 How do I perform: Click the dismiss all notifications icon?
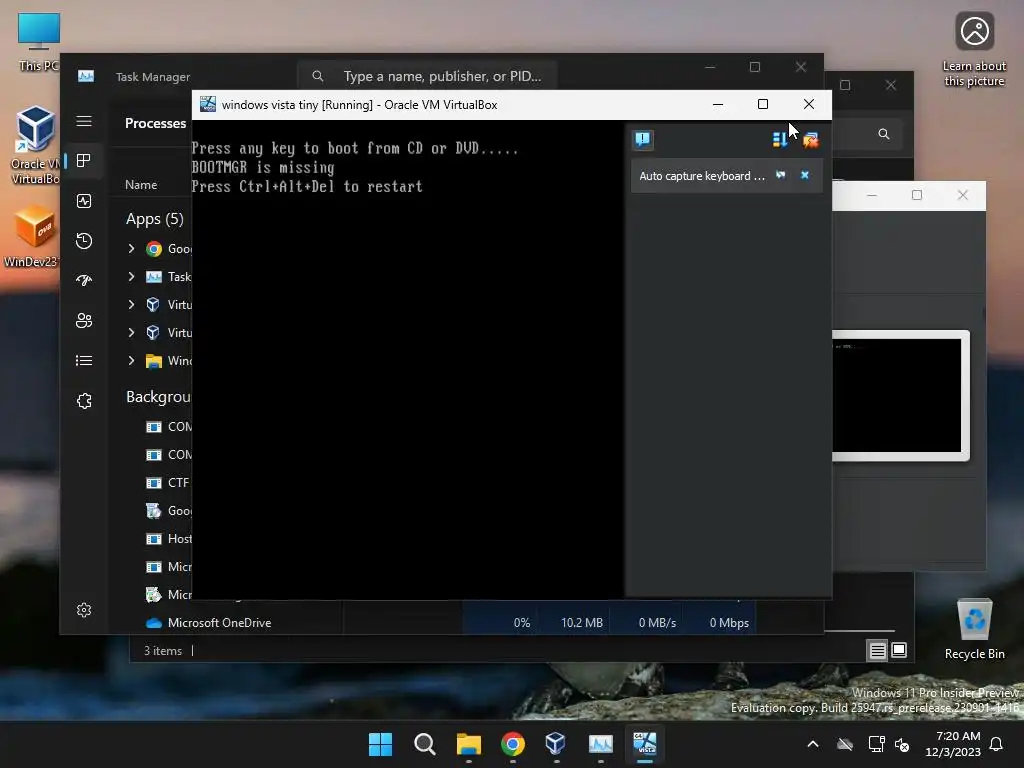pos(810,140)
